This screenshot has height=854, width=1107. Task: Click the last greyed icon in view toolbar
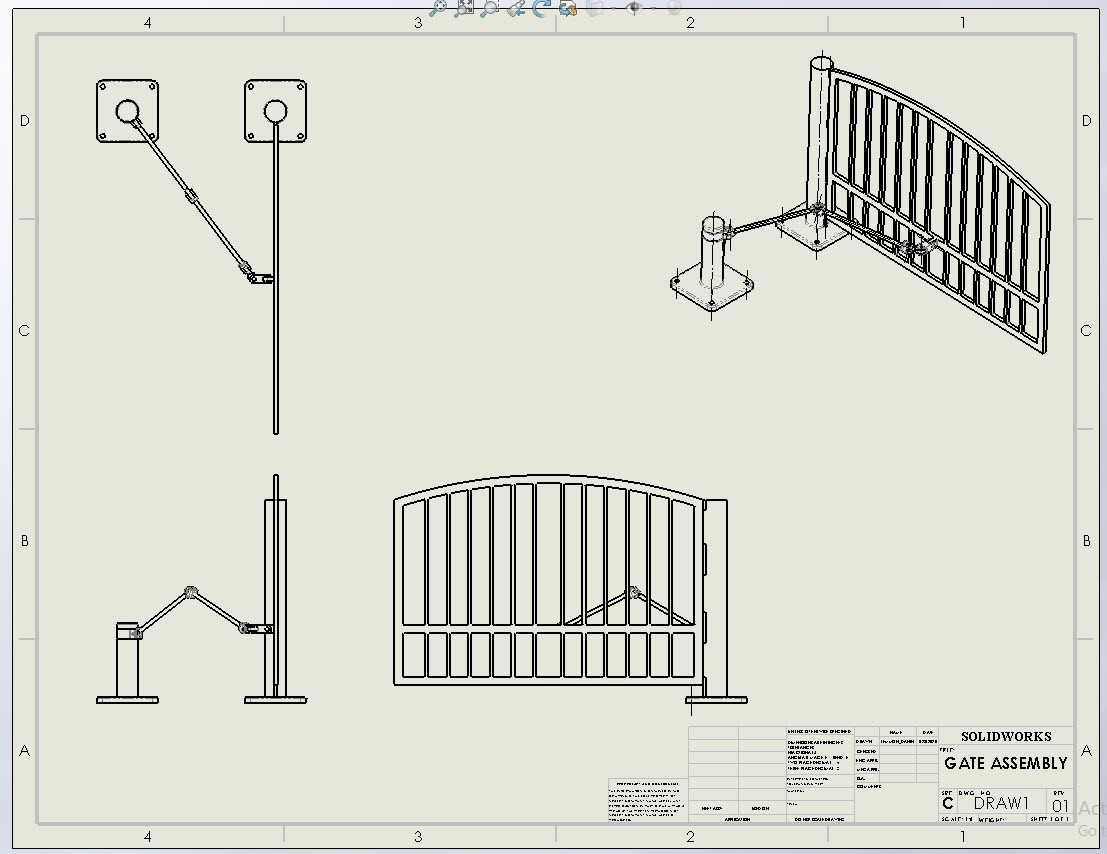click(x=674, y=8)
